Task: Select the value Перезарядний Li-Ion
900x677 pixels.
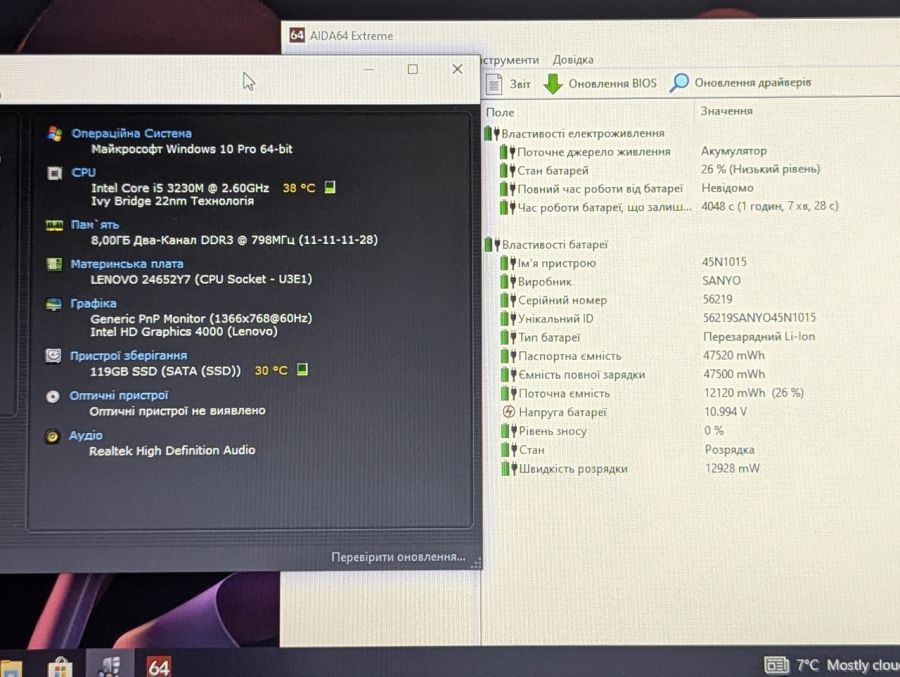Action: pyautogui.click(x=759, y=336)
